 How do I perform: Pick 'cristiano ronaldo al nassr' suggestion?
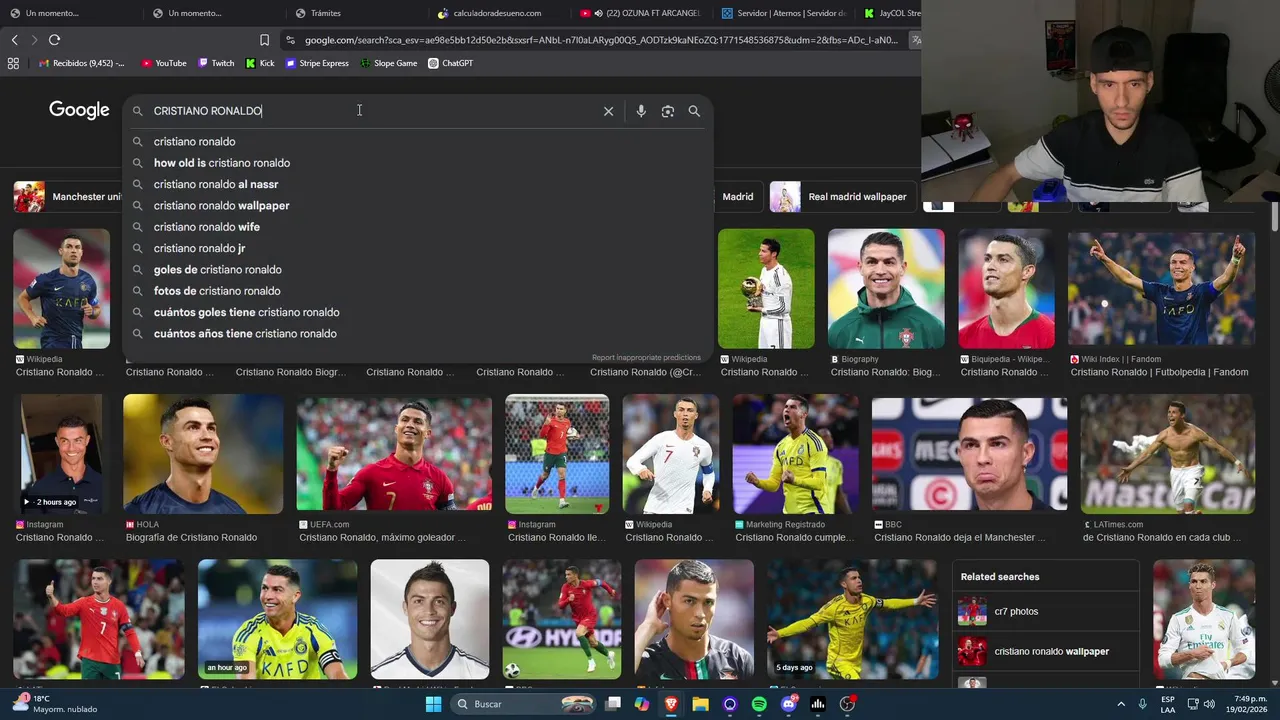417,184
